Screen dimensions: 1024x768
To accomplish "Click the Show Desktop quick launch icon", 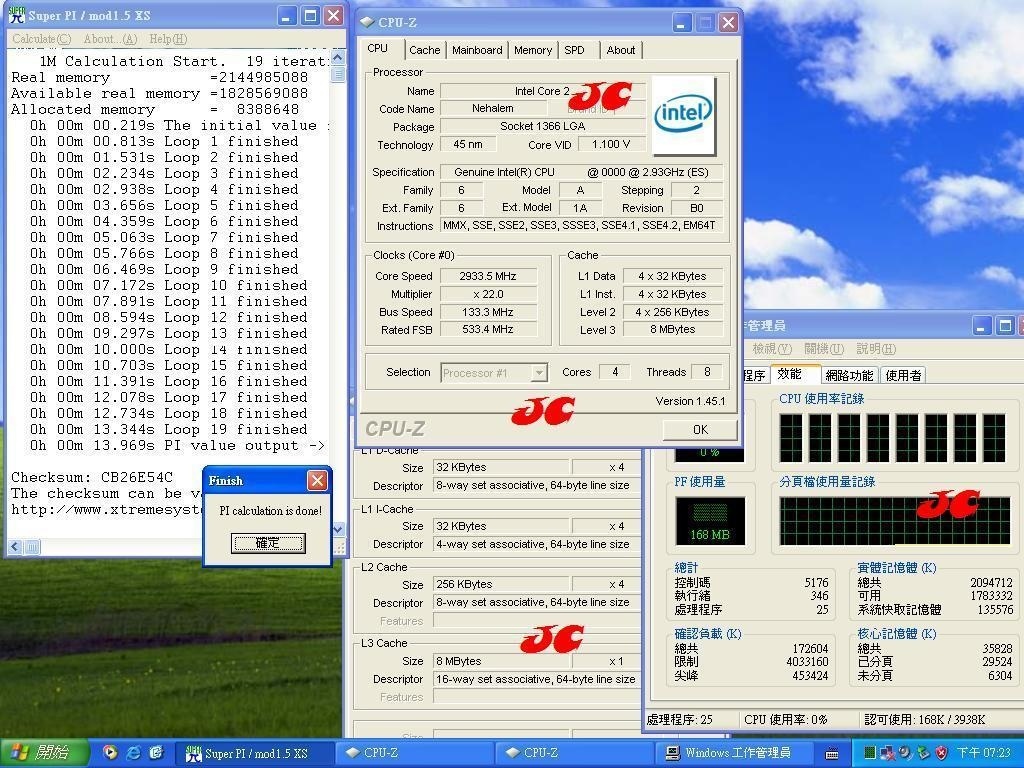I will click(155, 752).
